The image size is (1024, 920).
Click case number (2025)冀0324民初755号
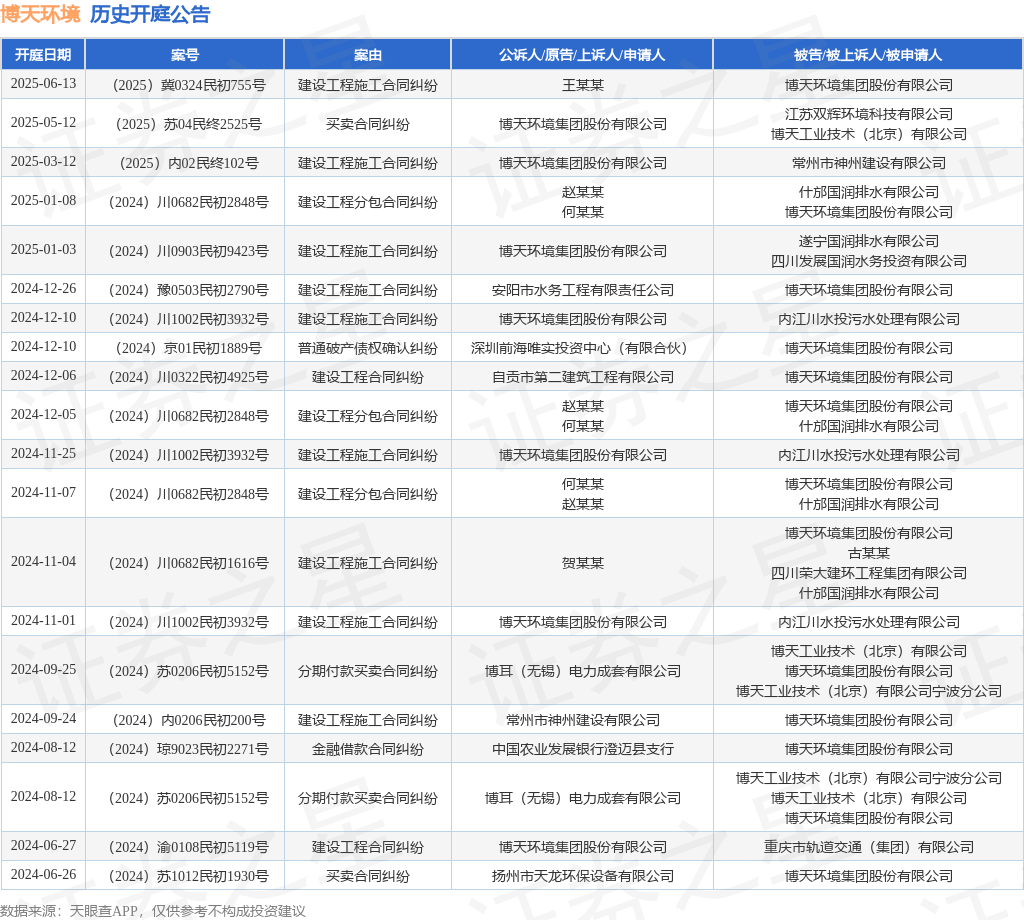click(x=189, y=86)
